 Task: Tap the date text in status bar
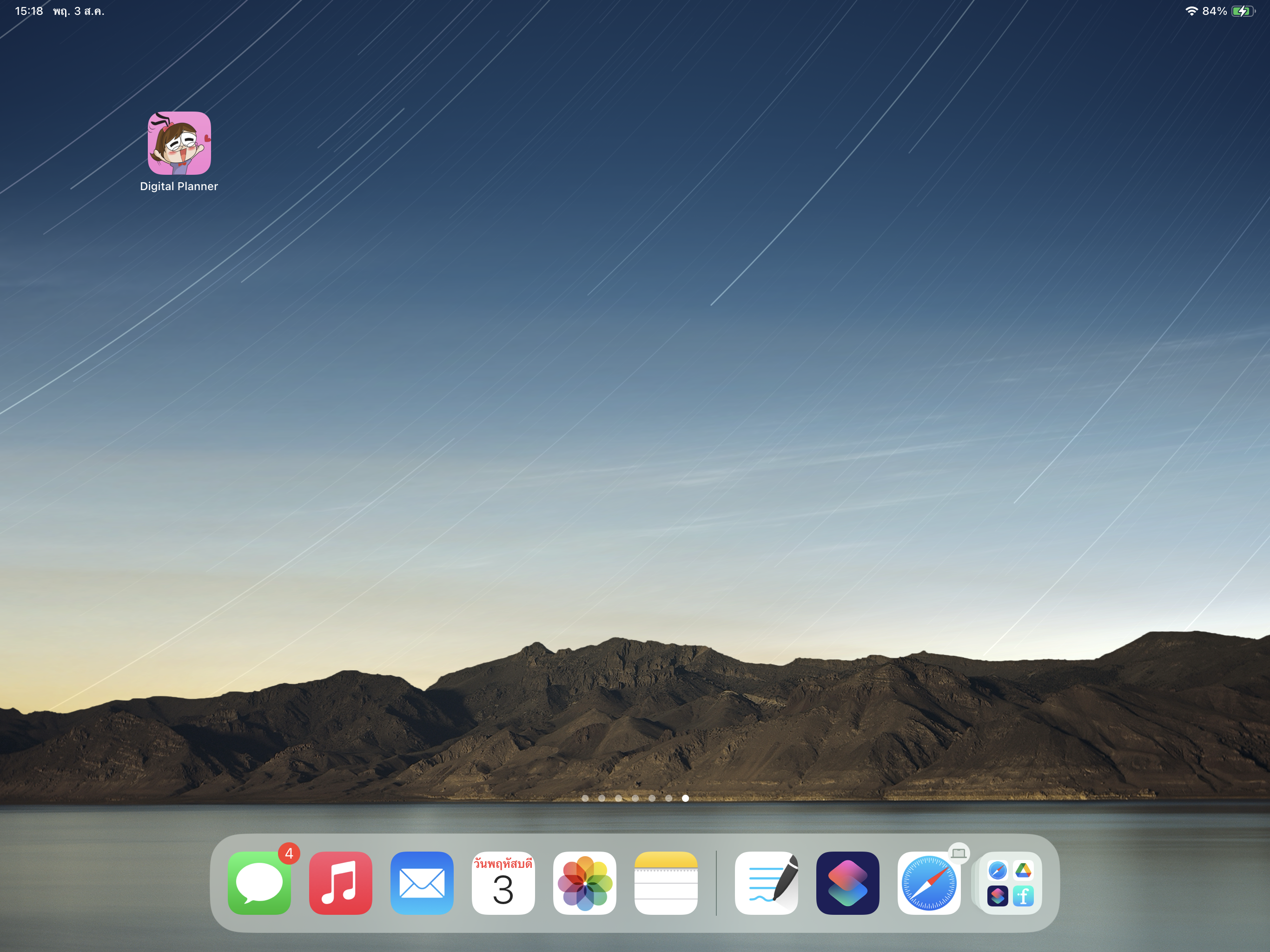79,11
